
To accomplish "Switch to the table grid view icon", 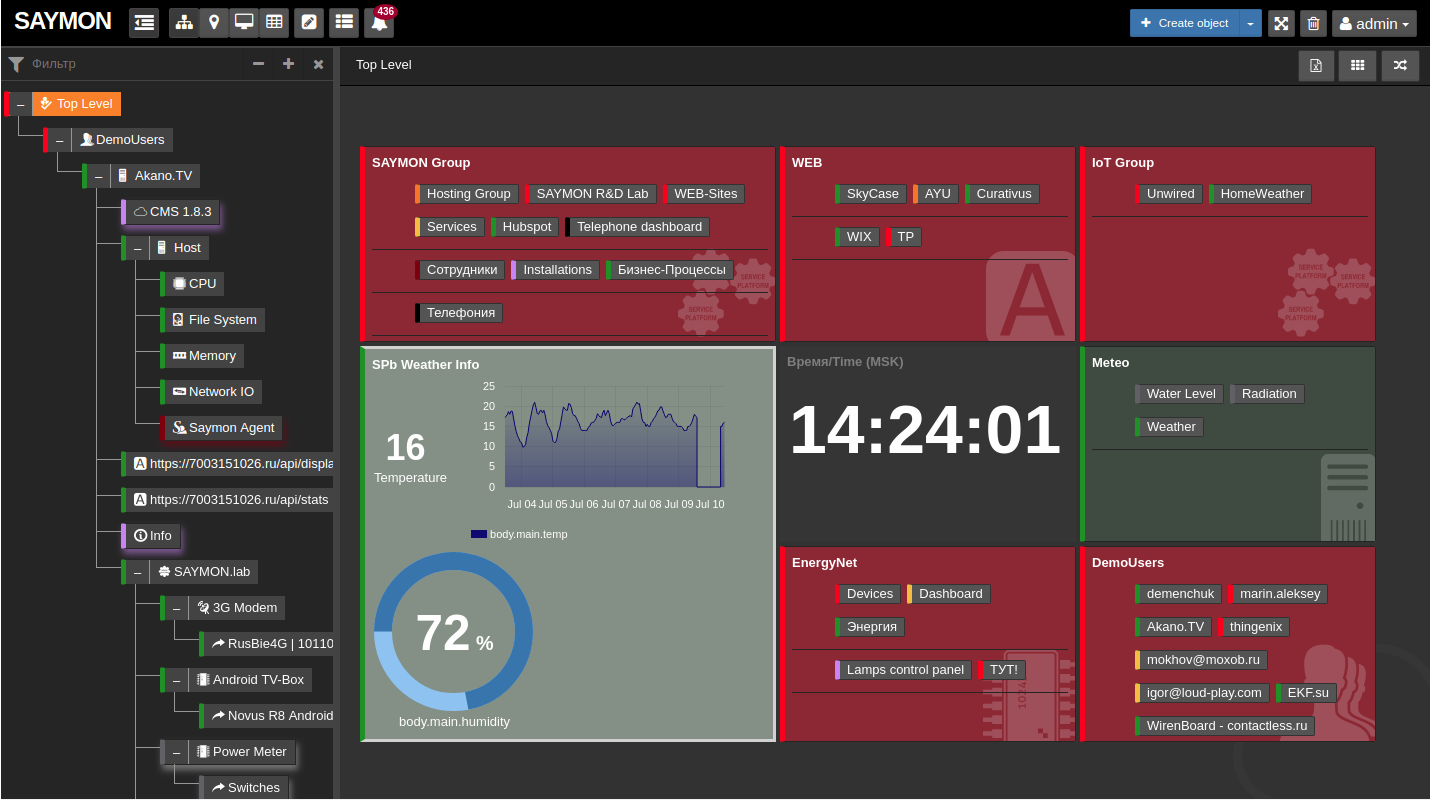I will coord(274,23).
